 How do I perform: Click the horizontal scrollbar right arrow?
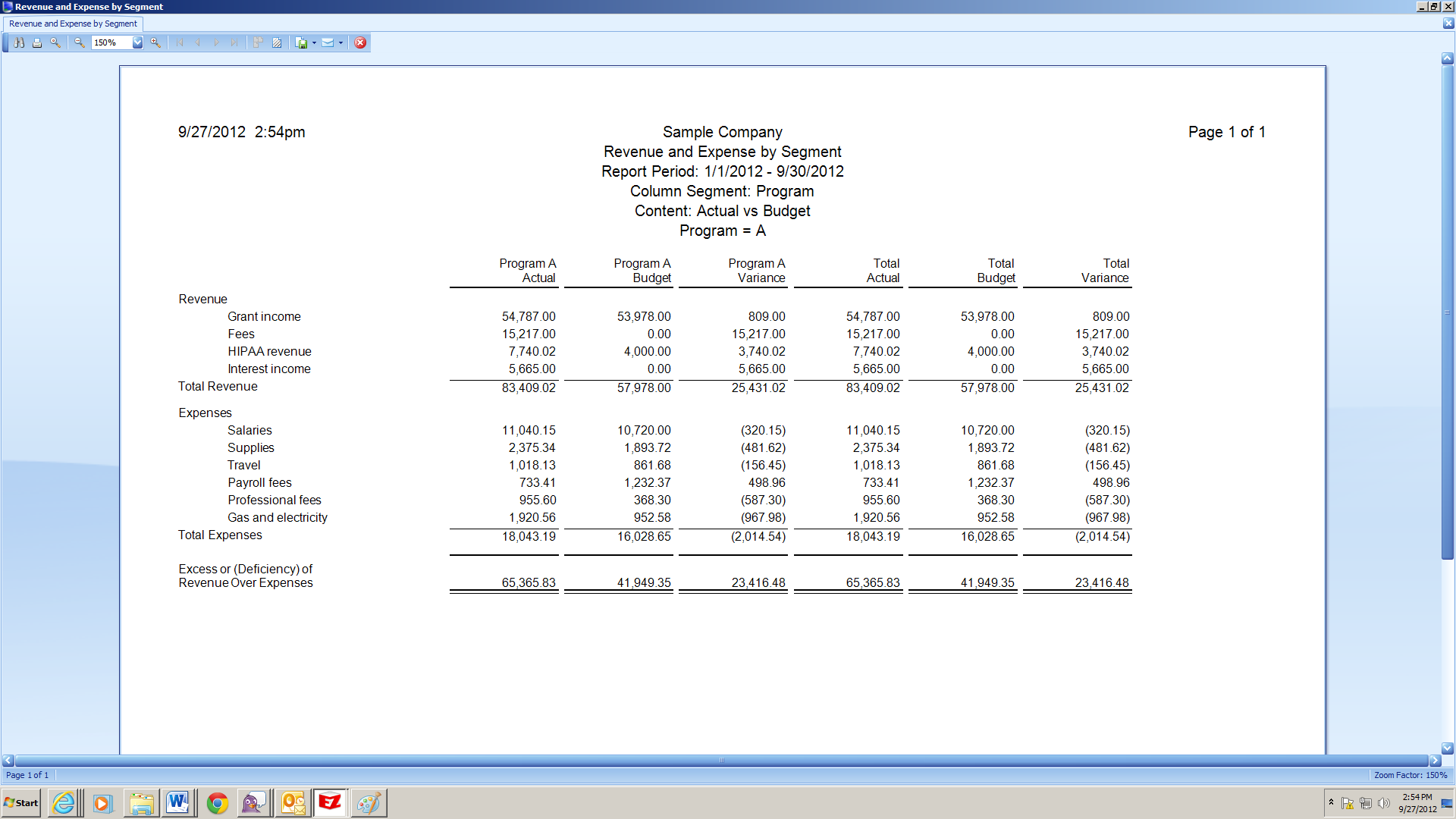coord(1435,760)
